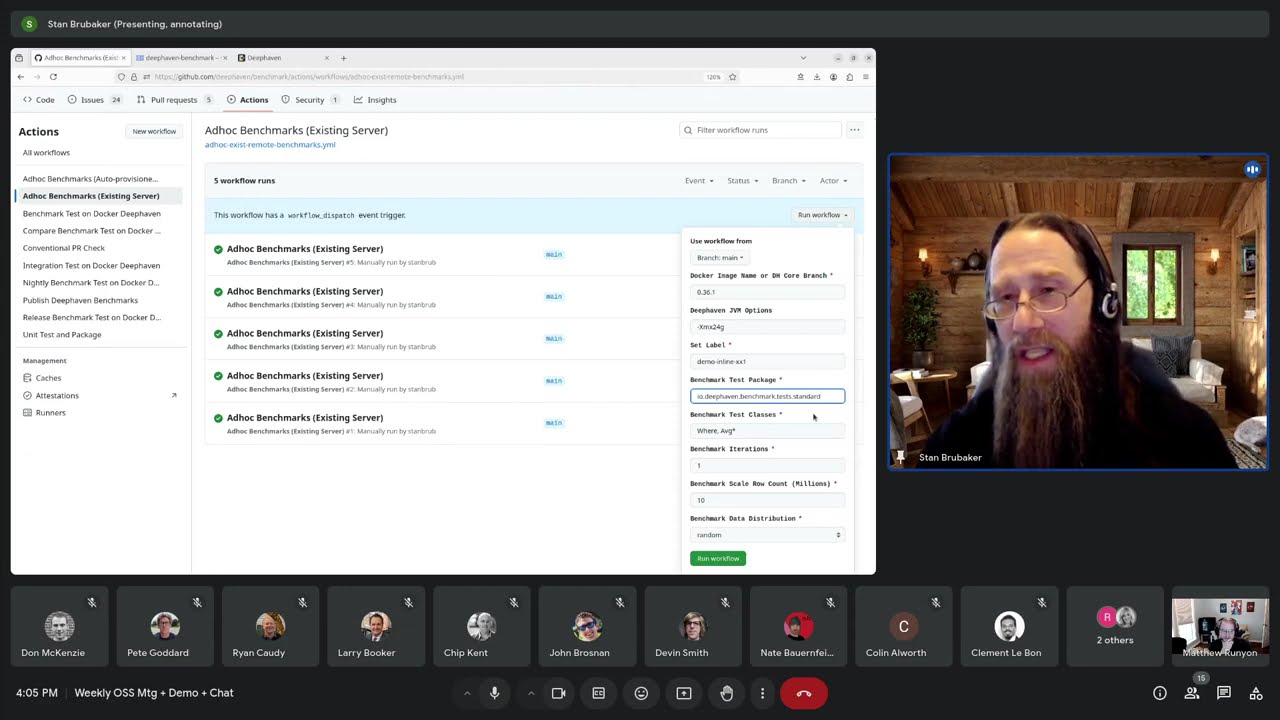Open the Pull requests tab
This screenshot has height=720, width=1280.
click(175, 100)
